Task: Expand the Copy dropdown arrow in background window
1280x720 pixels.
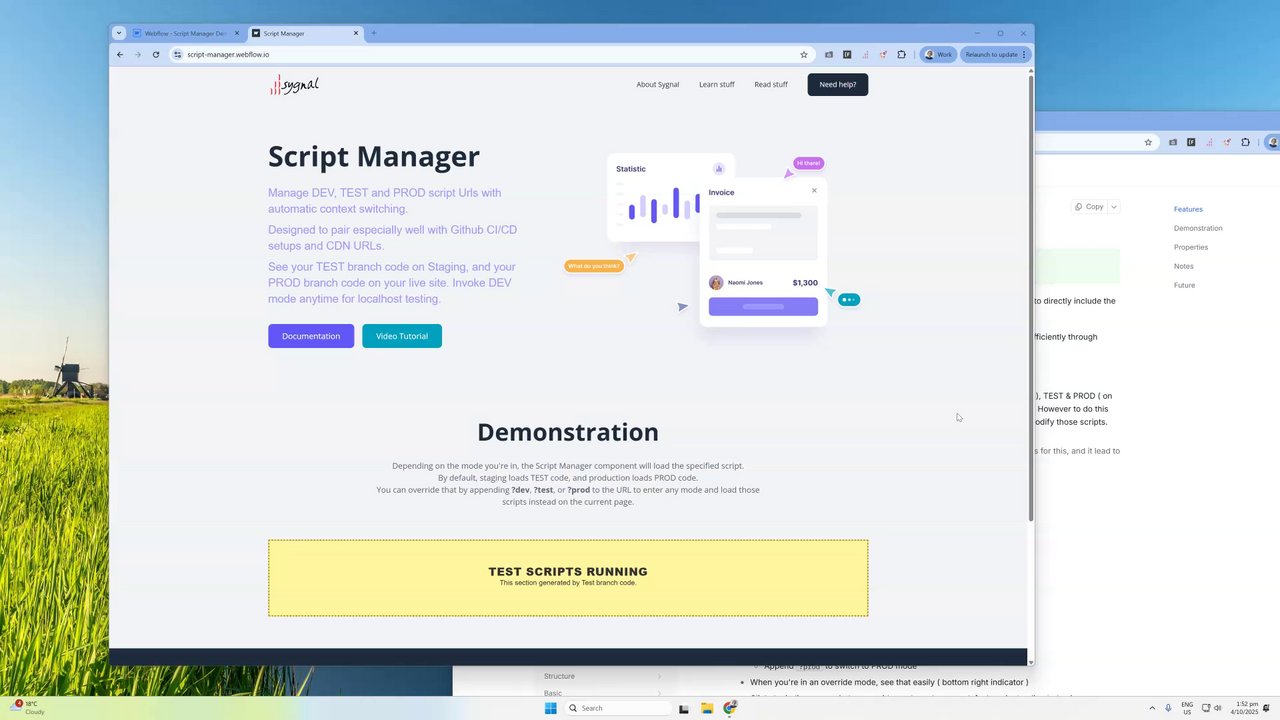Action: (1113, 207)
